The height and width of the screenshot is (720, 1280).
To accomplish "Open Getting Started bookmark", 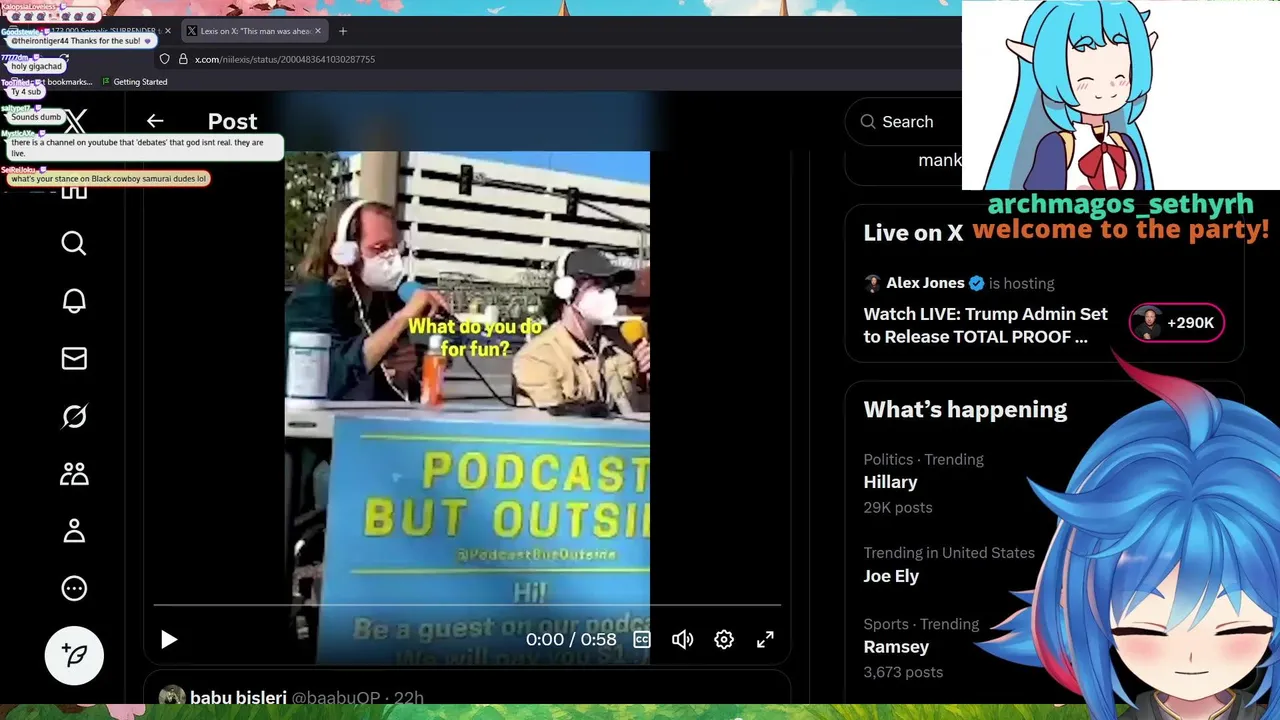I will [133, 82].
